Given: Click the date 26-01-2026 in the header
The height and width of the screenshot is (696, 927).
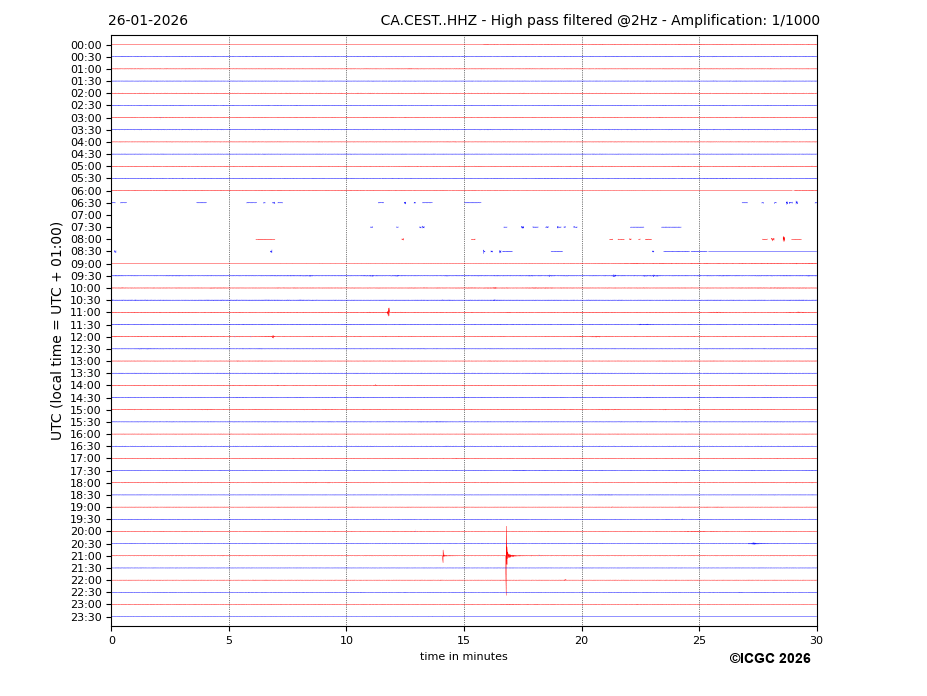Looking at the screenshot, I should 148,21.
